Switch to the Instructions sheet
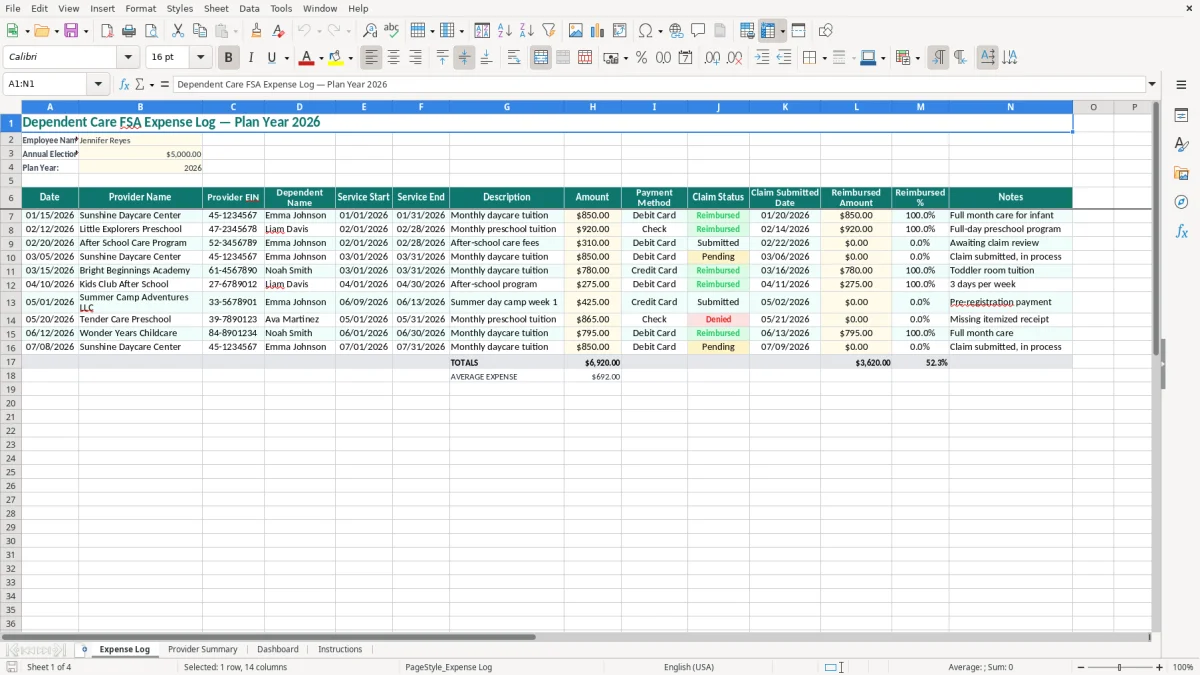This screenshot has width=1200, height=675. pyautogui.click(x=340, y=649)
